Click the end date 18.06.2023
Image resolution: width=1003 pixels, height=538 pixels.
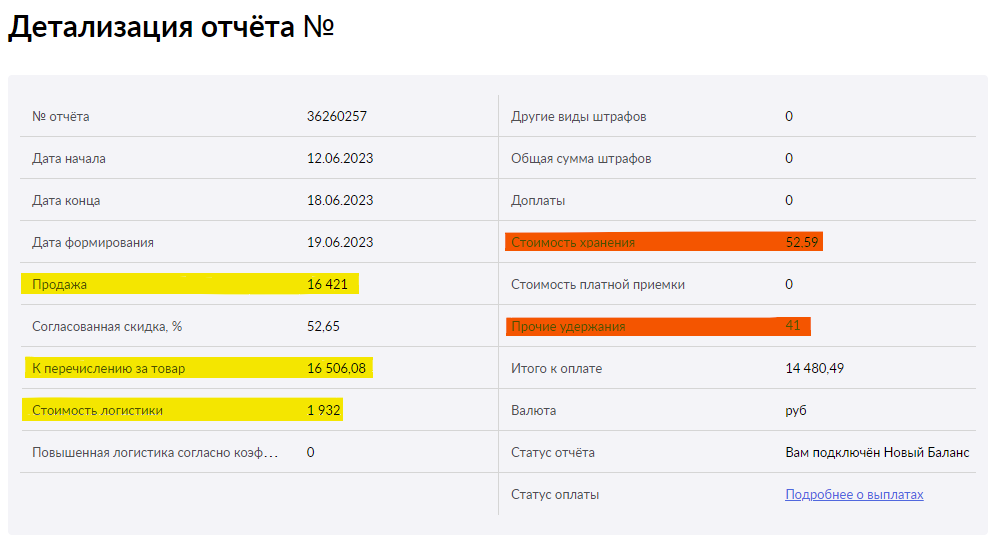tap(340, 201)
